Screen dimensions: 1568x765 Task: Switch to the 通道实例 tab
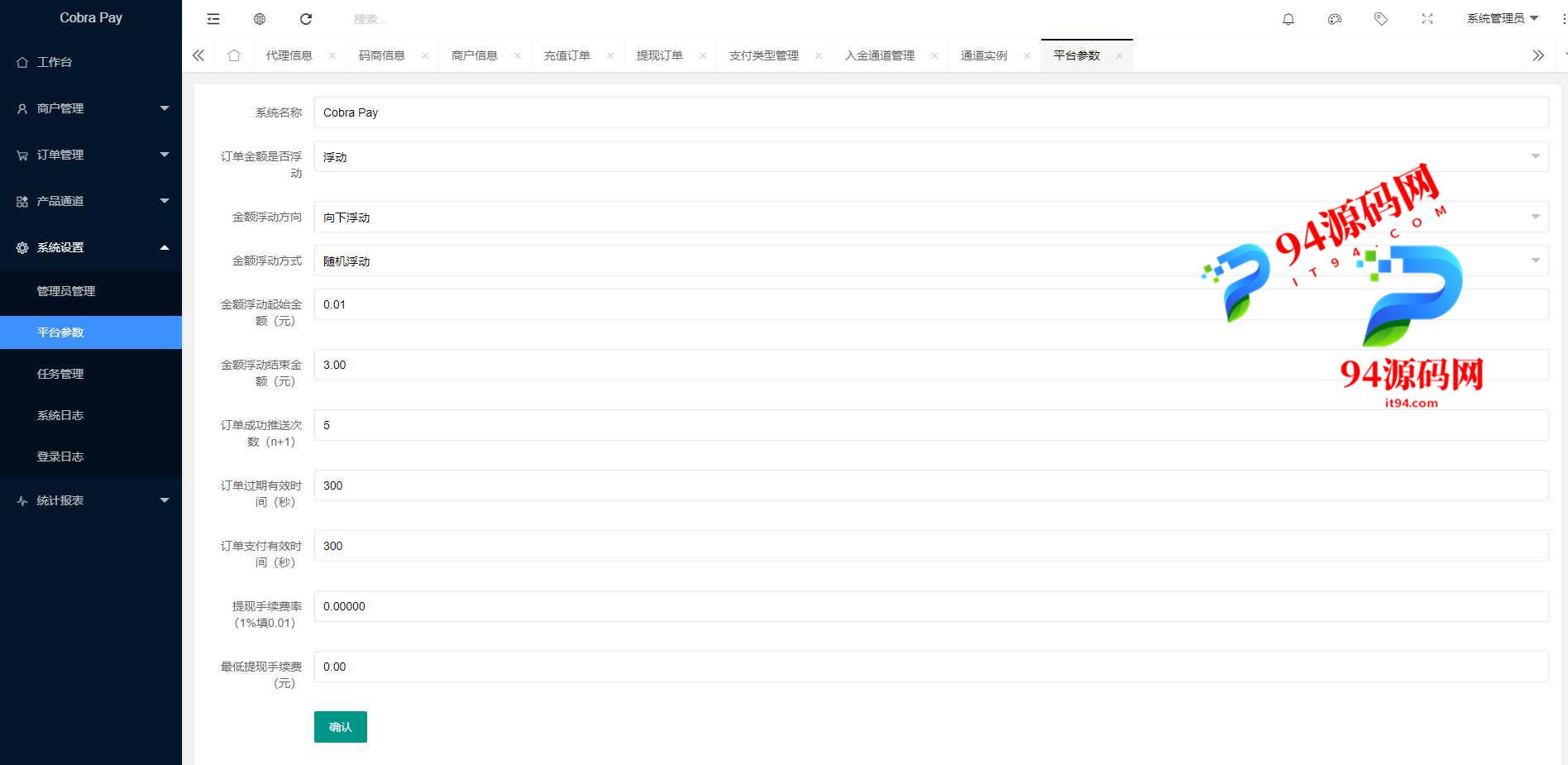pos(983,55)
